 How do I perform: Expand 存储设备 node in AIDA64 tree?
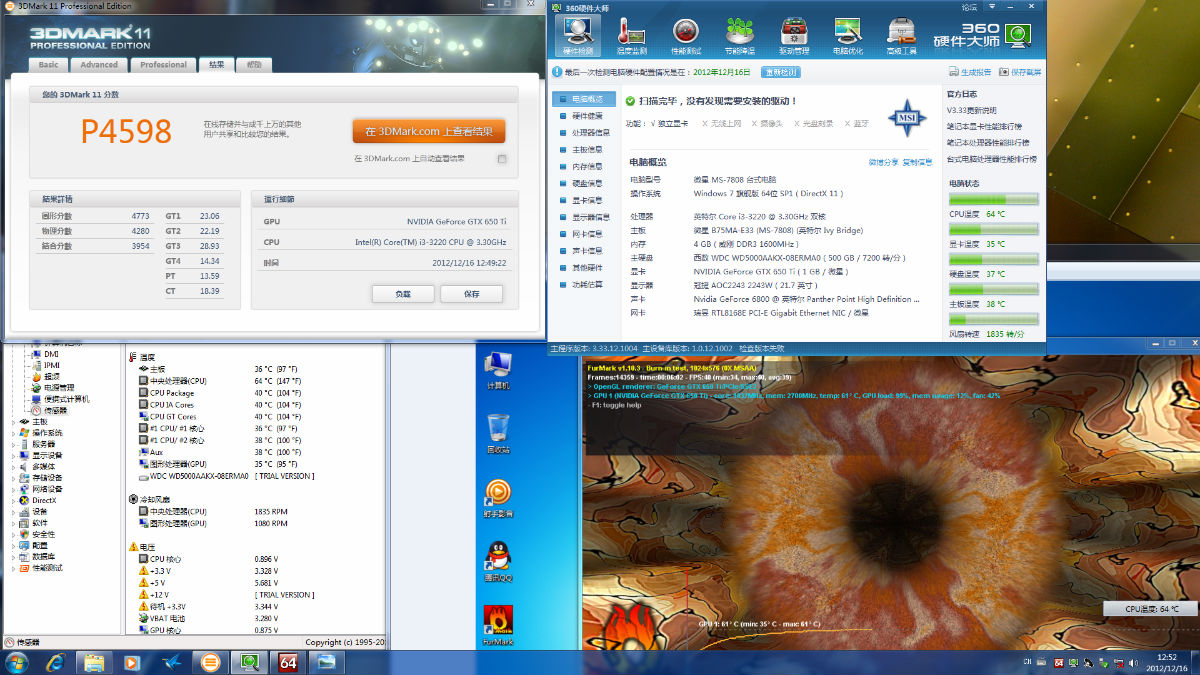(14, 478)
